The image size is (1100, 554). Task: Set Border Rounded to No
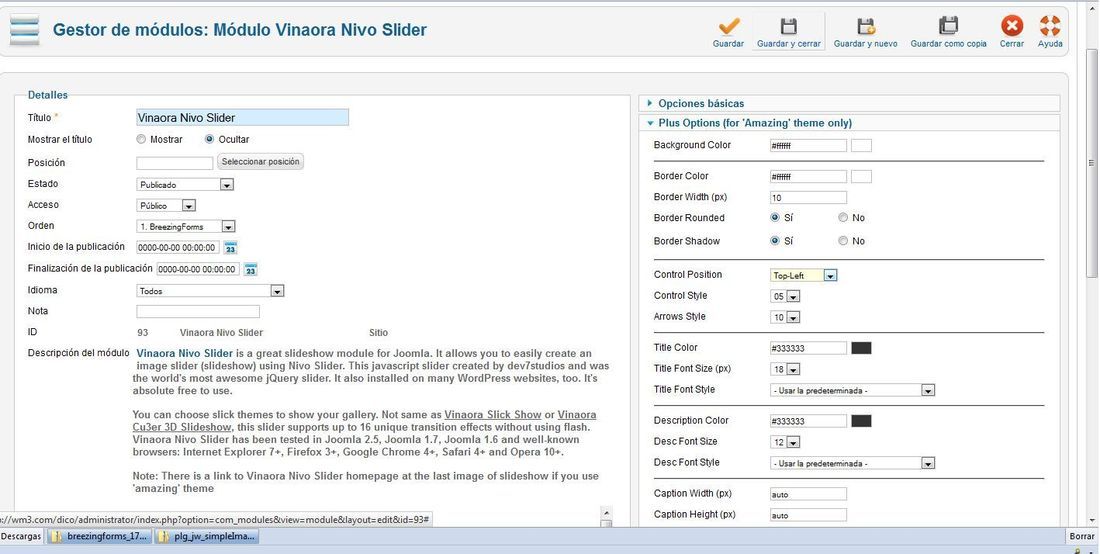coord(843,218)
